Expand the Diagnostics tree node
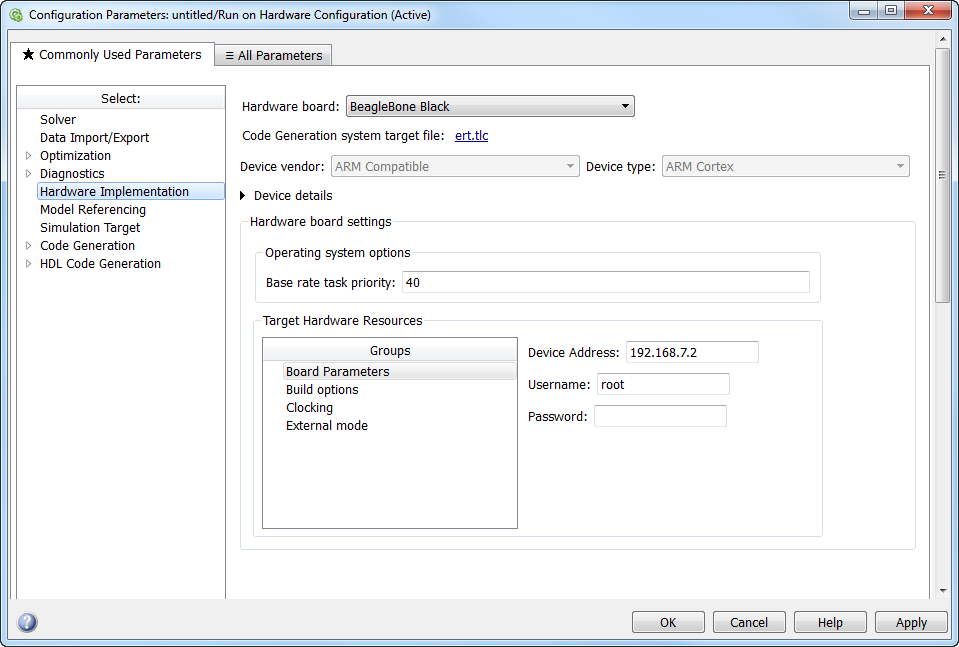The image size is (959, 647). (28, 174)
